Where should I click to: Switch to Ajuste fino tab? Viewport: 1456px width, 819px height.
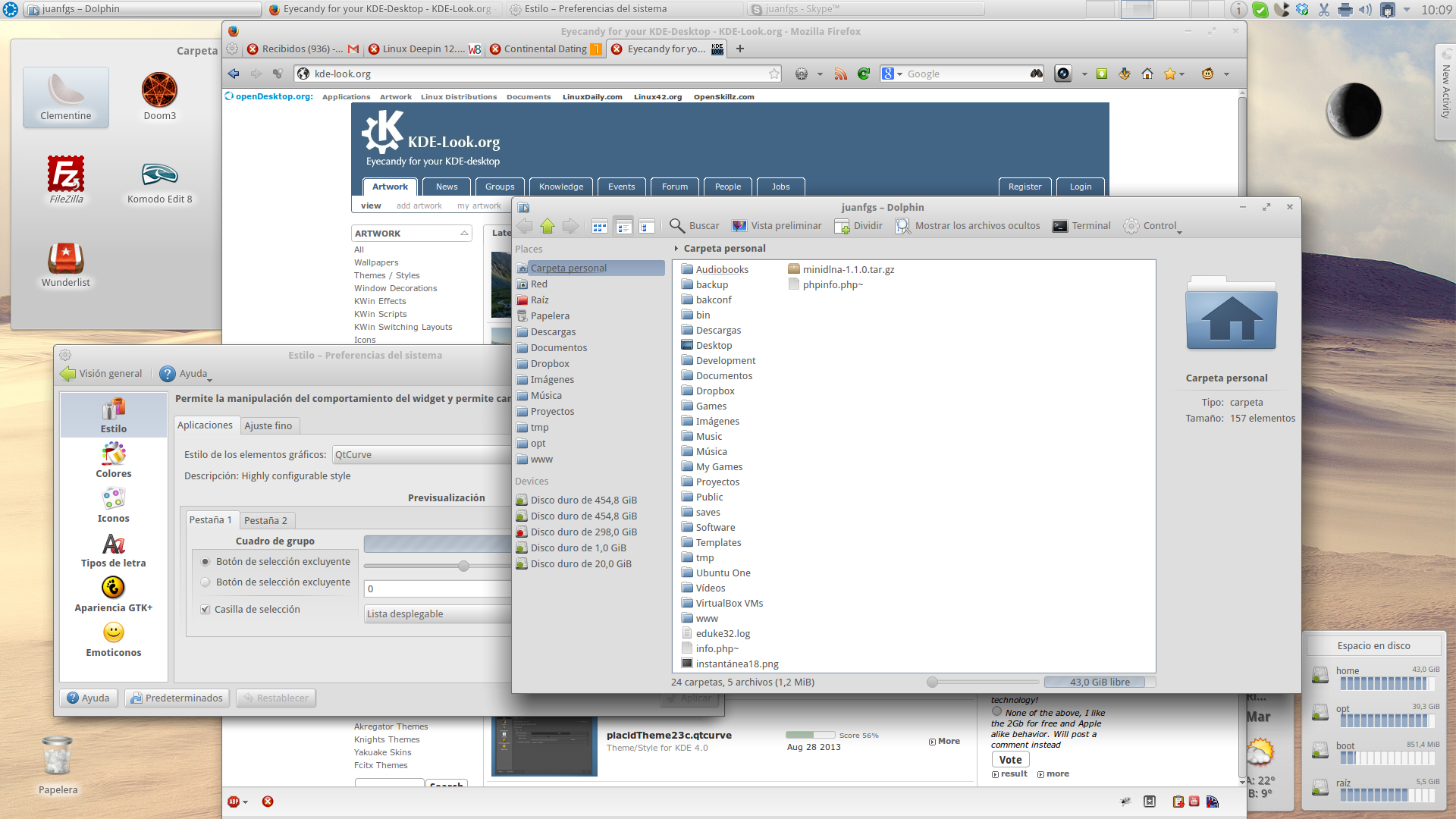268,426
